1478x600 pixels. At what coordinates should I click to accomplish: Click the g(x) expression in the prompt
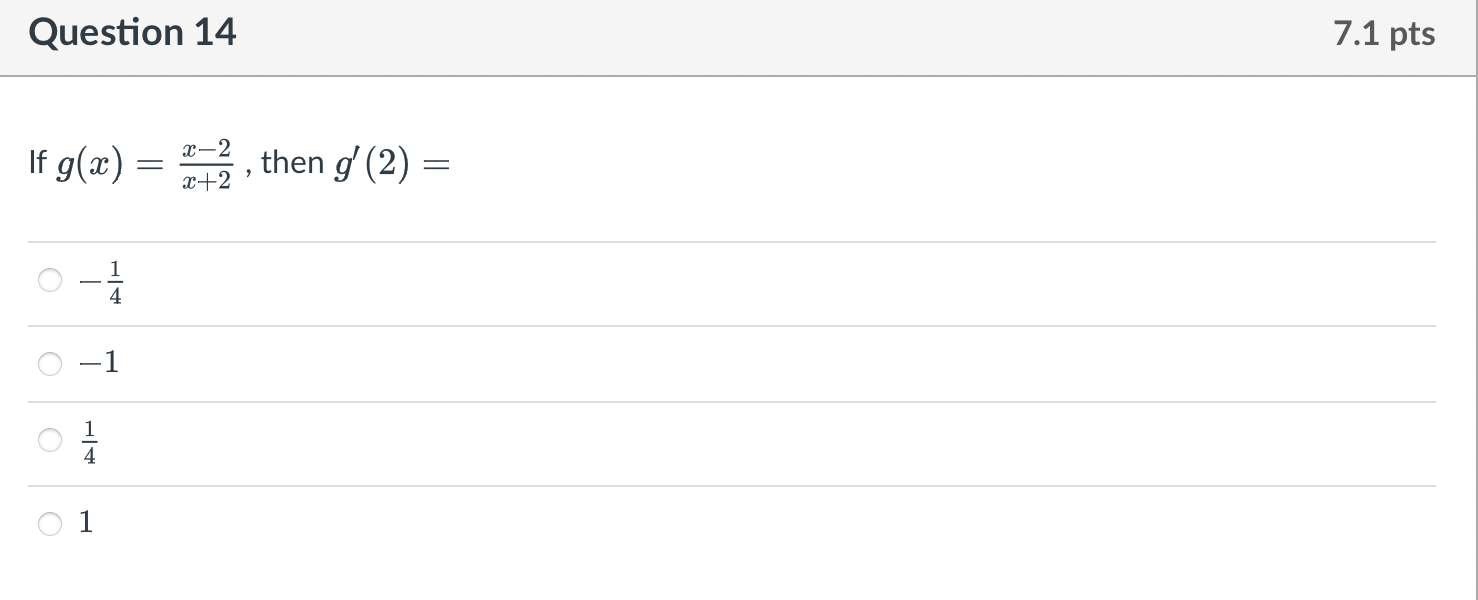(90, 165)
